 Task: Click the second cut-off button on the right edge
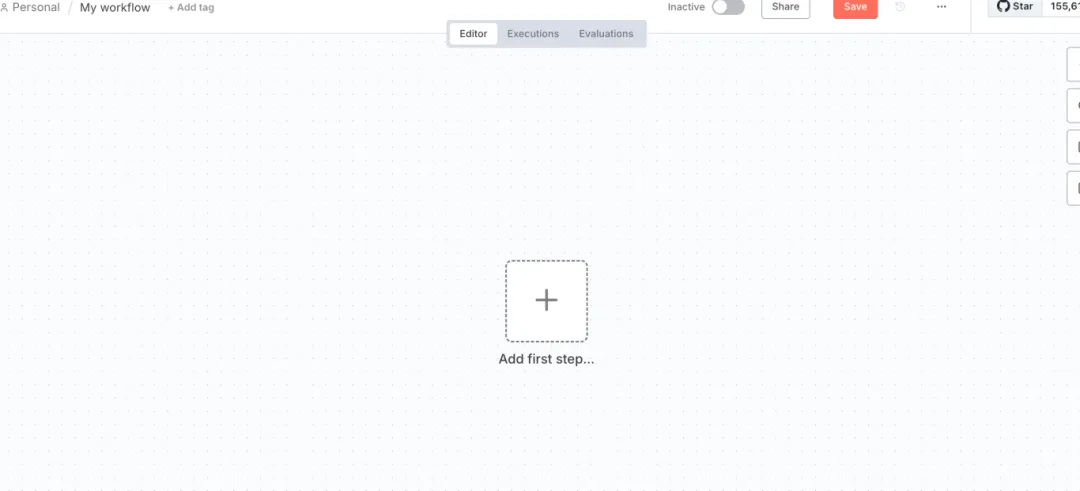click(x=1073, y=107)
